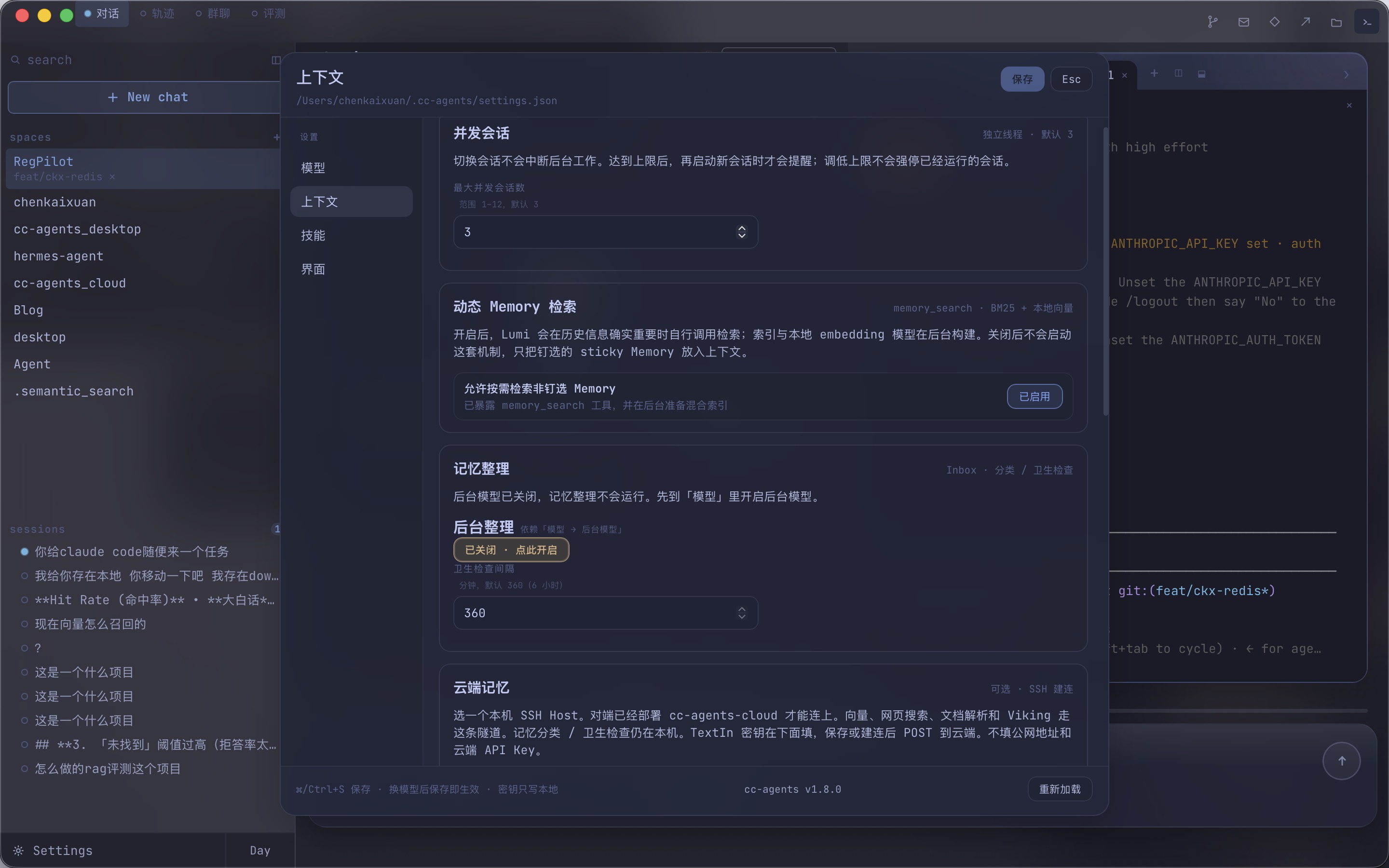
Task: Switch to 评测 tab
Action: click(269, 14)
